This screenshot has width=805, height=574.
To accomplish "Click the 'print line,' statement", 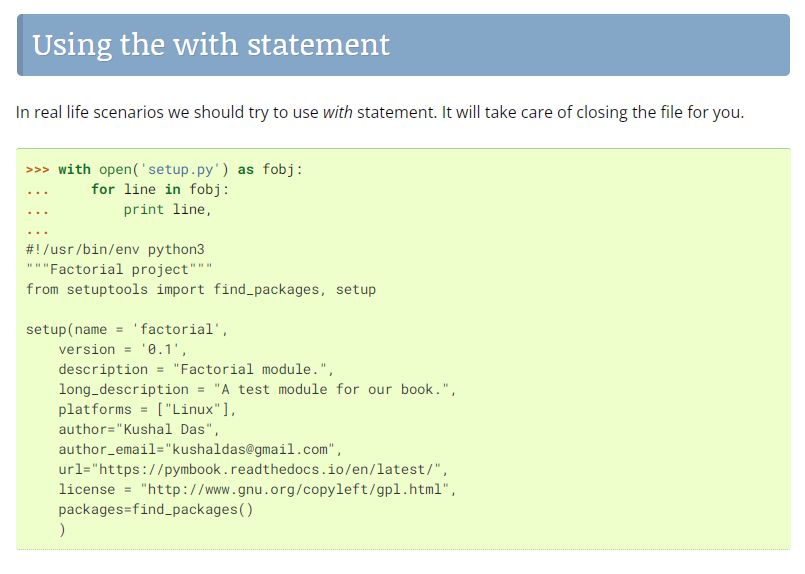I will [x=168, y=209].
